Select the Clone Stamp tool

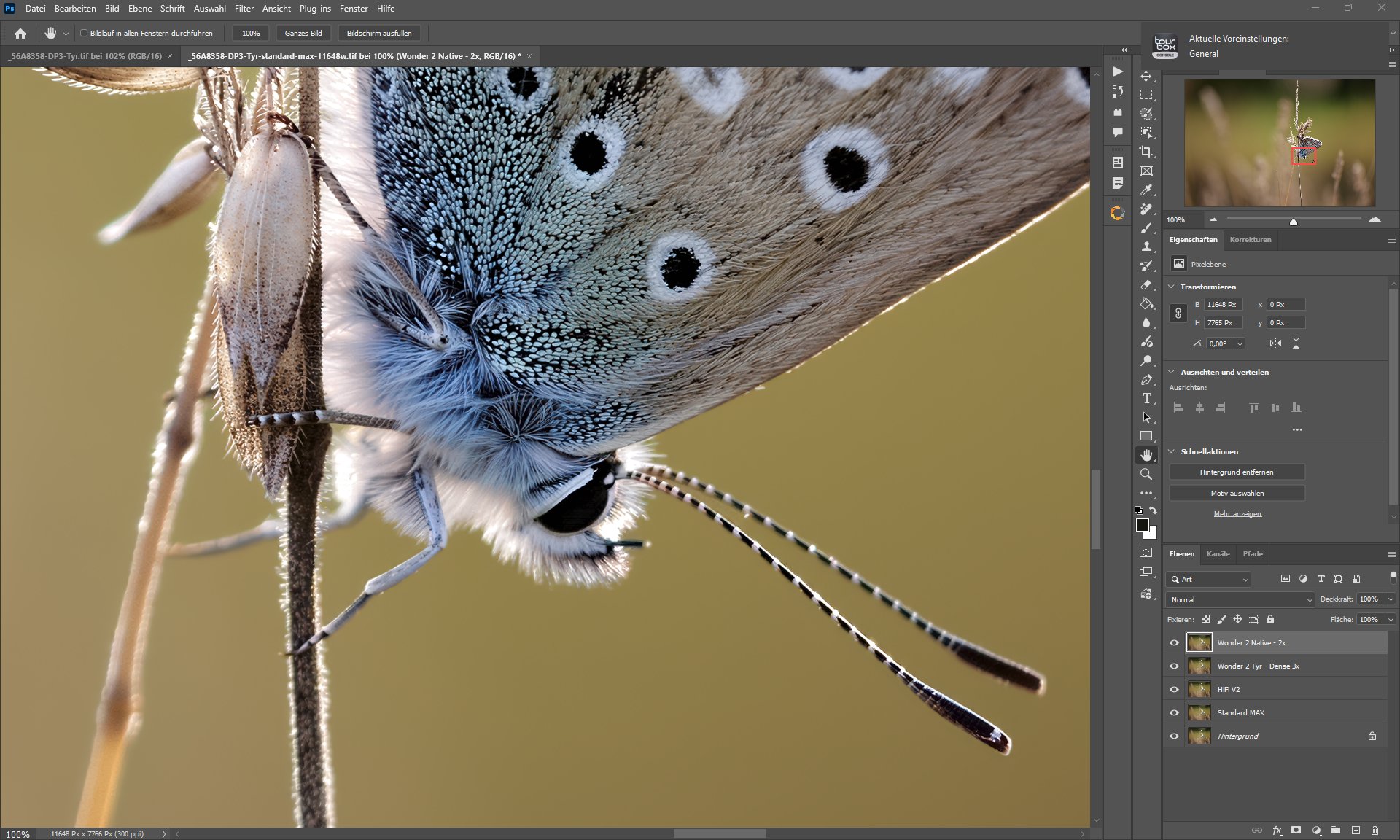(x=1146, y=246)
